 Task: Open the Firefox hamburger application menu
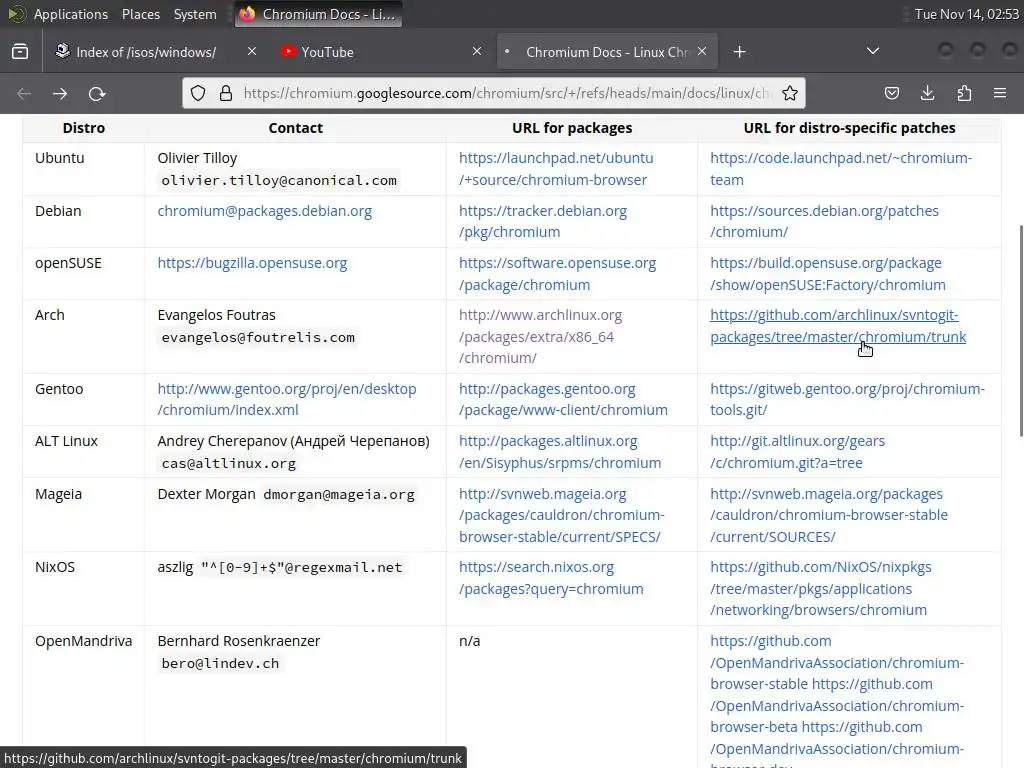pyautogui.click(x=1000, y=93)
